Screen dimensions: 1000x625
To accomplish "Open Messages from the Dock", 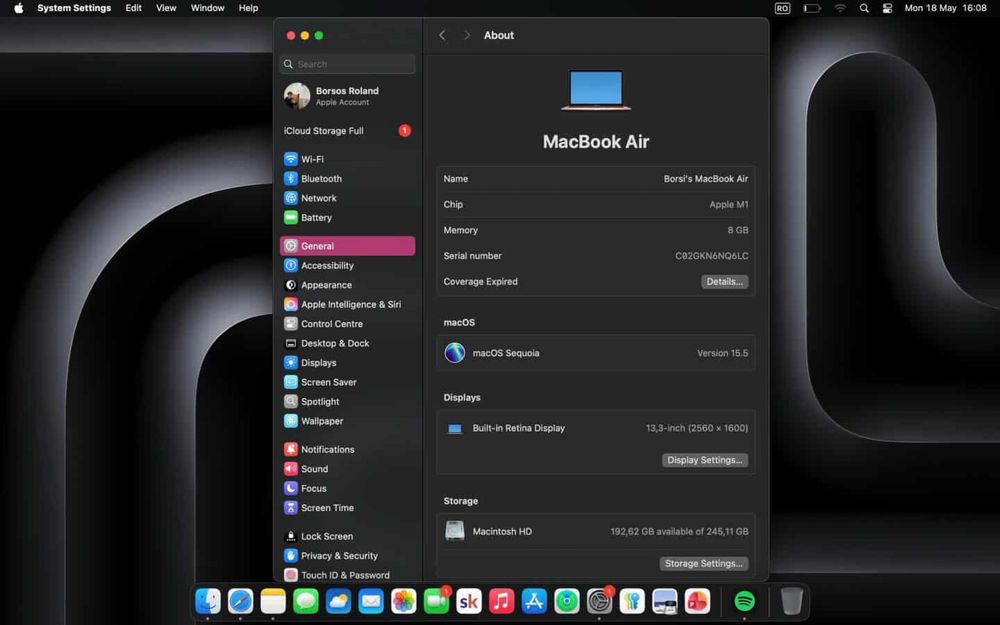I will point(306,601).
